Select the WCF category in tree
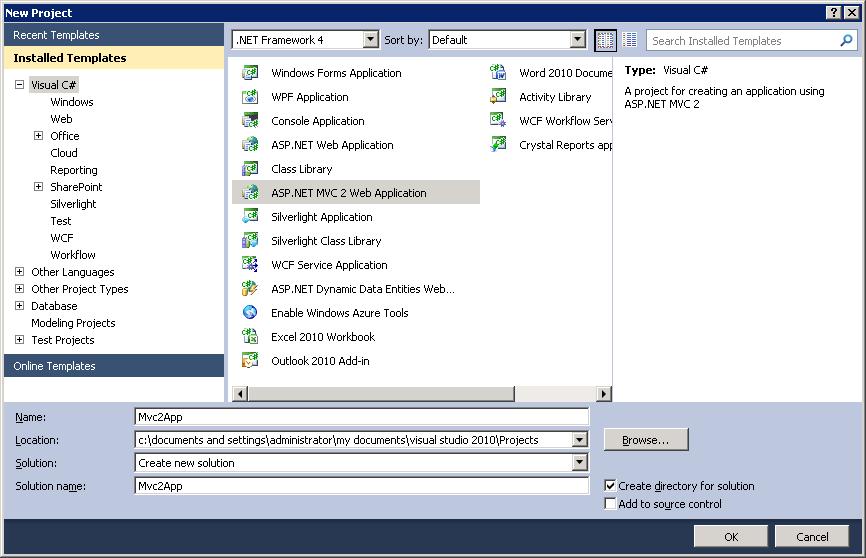This screenshot has width=866, height=558. 62,238
